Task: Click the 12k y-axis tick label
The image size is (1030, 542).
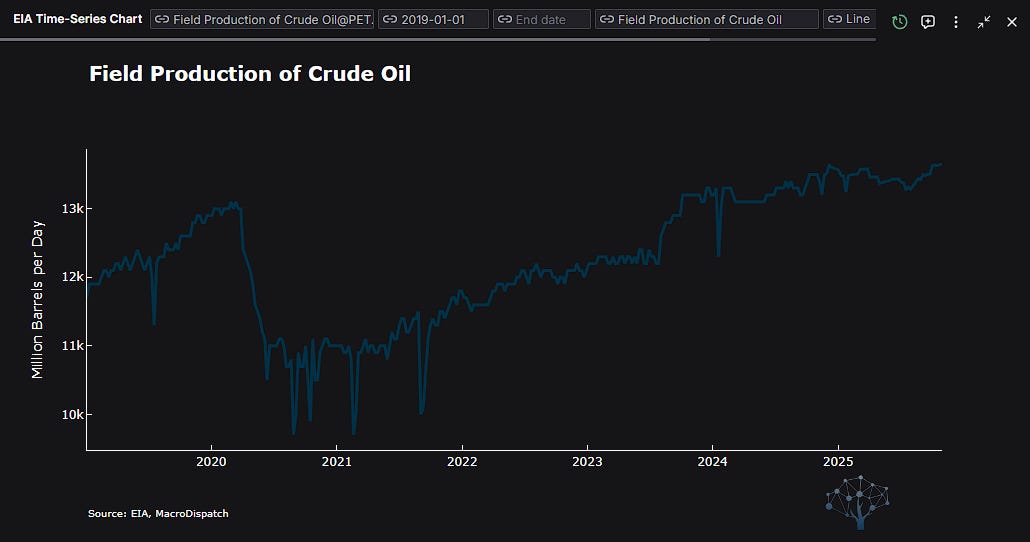Action: tap(72, 277)
